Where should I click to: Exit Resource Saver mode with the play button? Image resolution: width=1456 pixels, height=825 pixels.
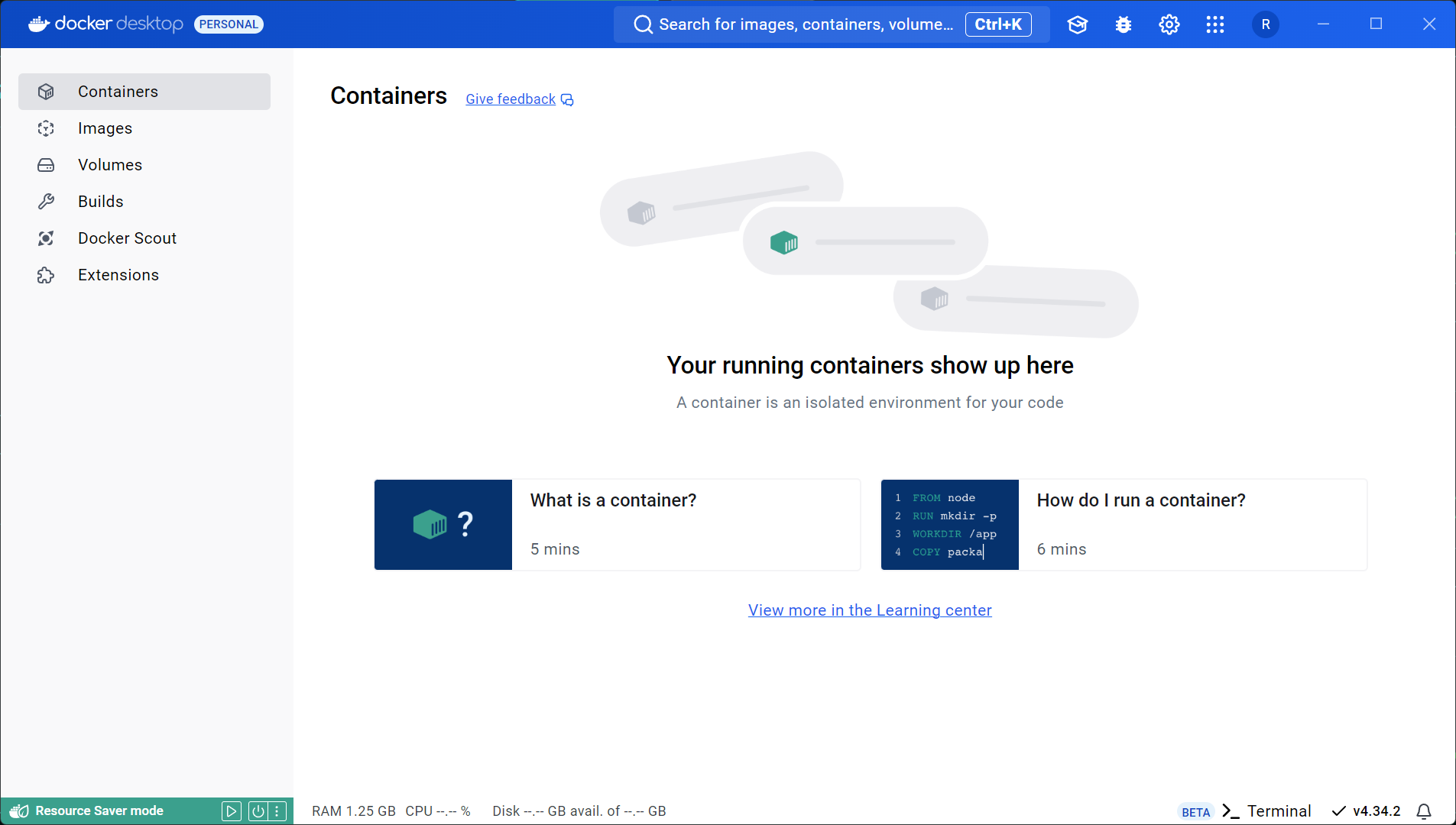point(231,810)
